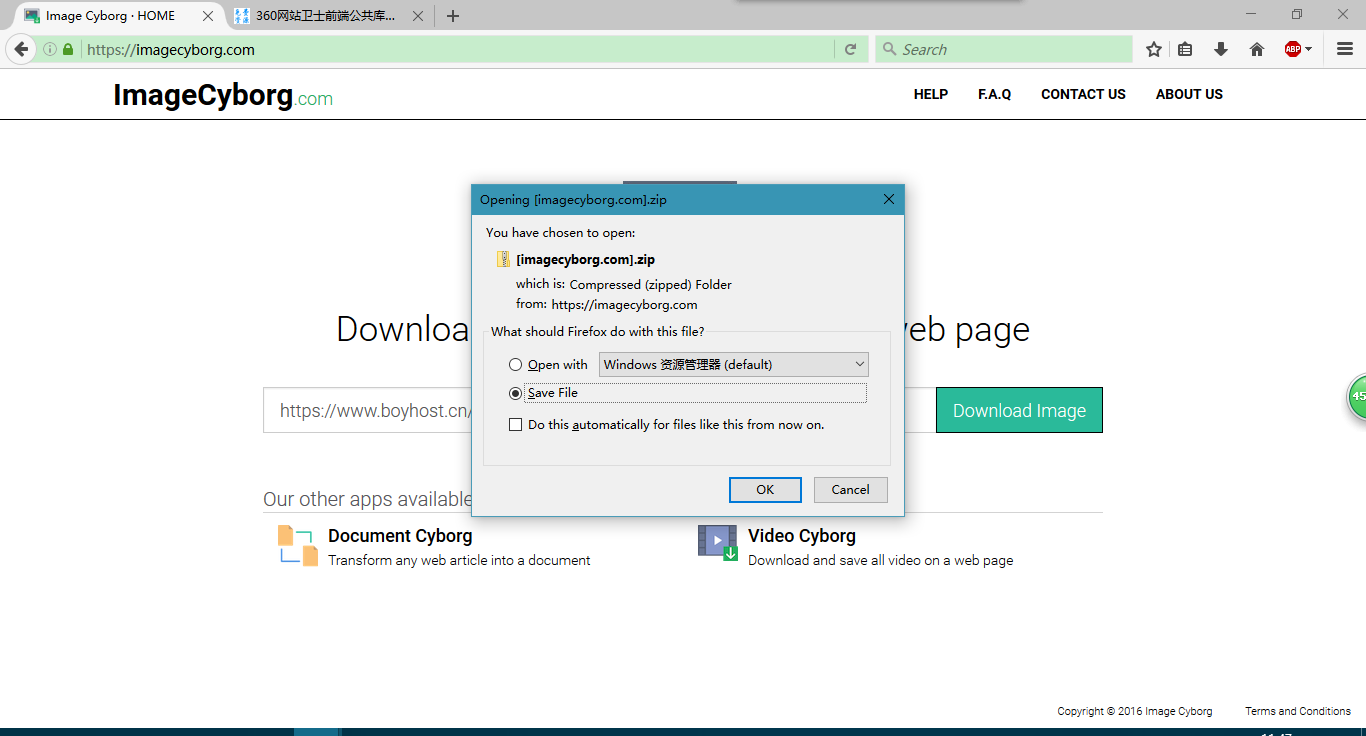Click the URL address bar field
This screenshot has width=1366, height=736.
456,49
